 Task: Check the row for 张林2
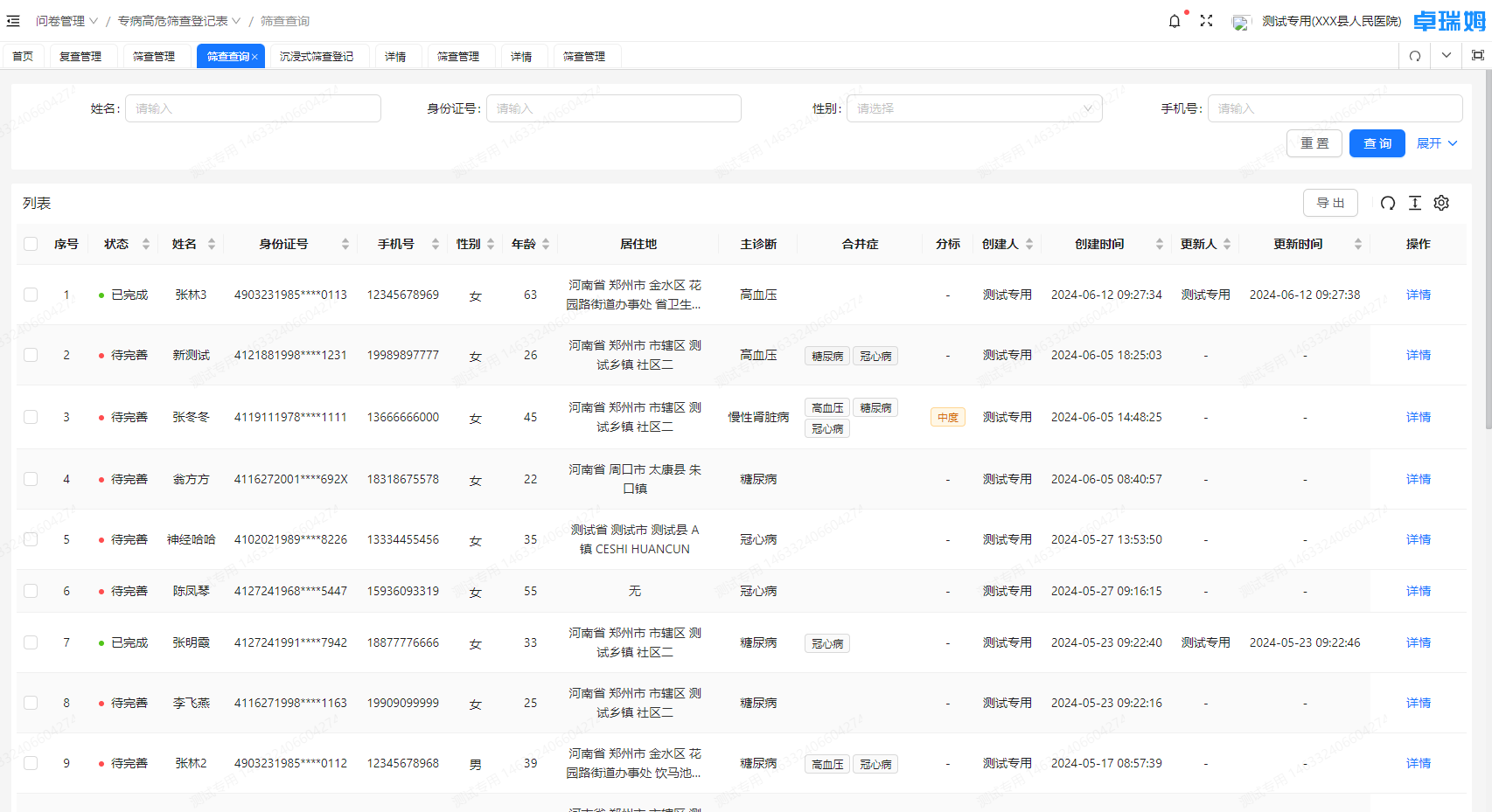(31, 763)
